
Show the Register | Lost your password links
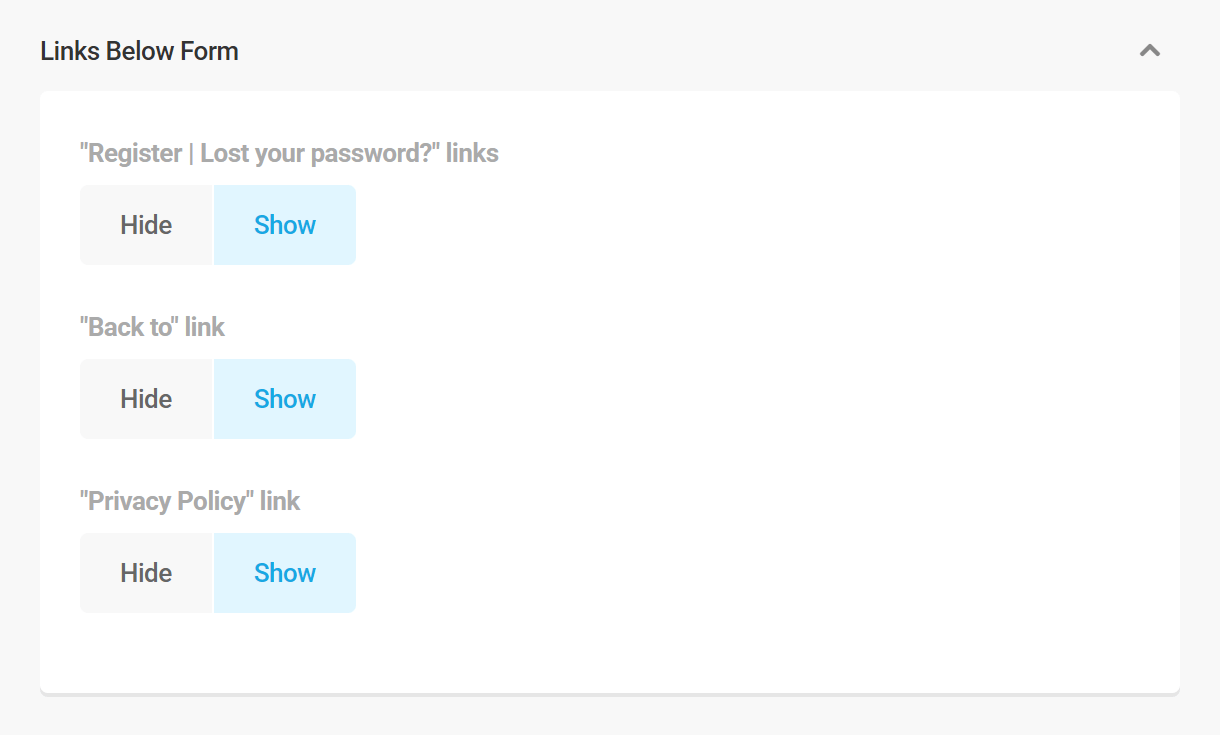point(284,224)
